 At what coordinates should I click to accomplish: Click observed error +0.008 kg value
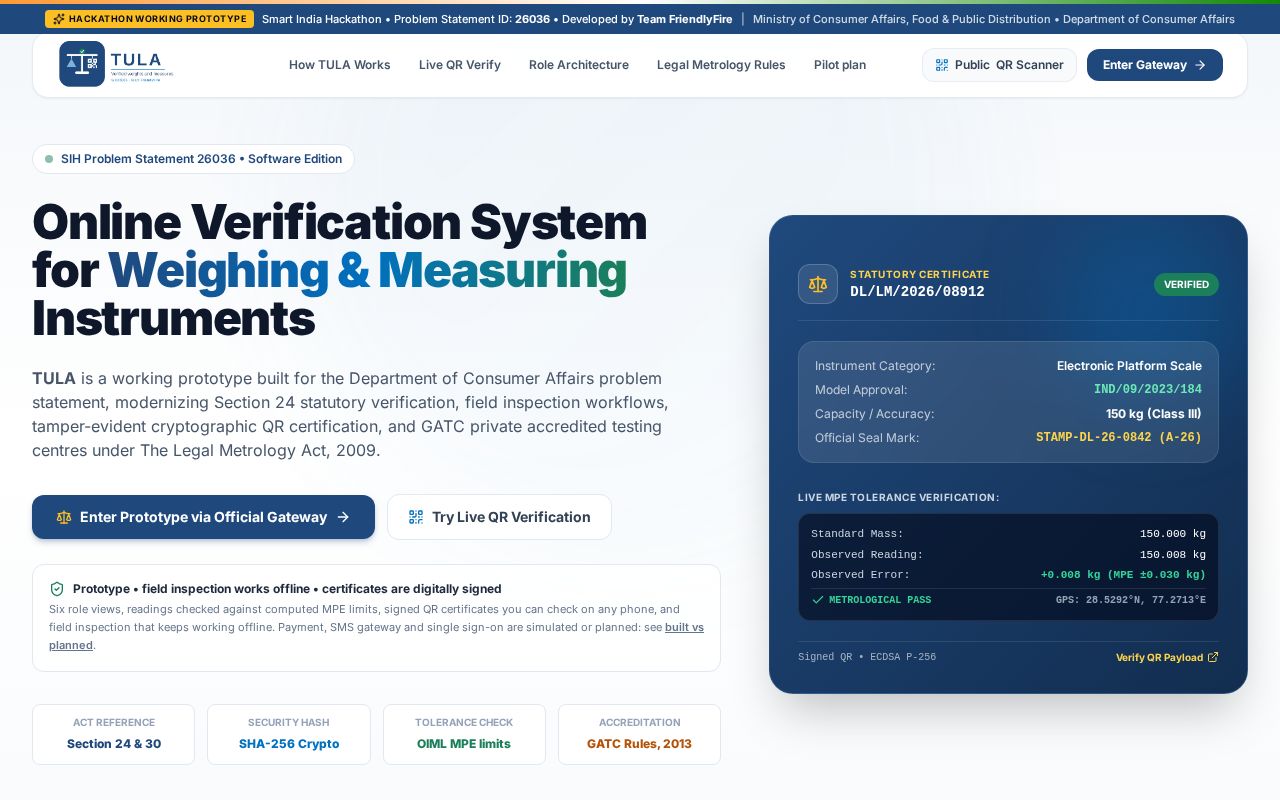[1123, 575]
